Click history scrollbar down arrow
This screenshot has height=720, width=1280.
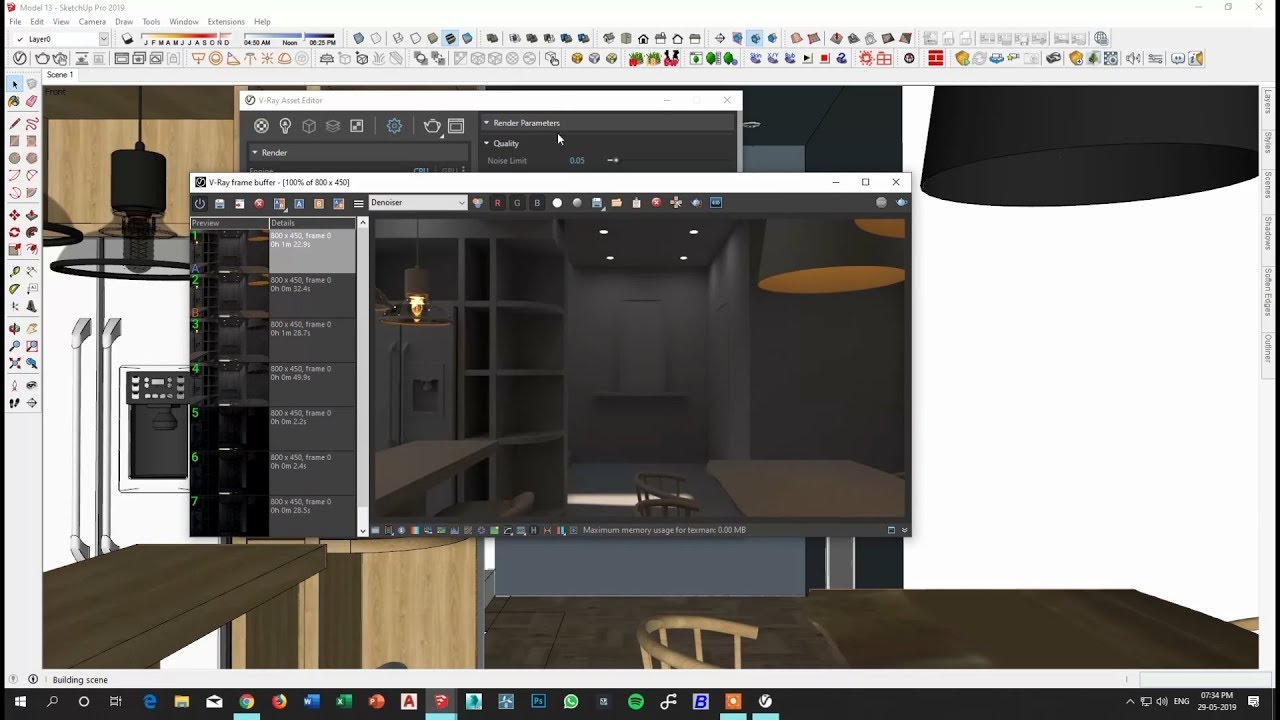tap(363, 531)
